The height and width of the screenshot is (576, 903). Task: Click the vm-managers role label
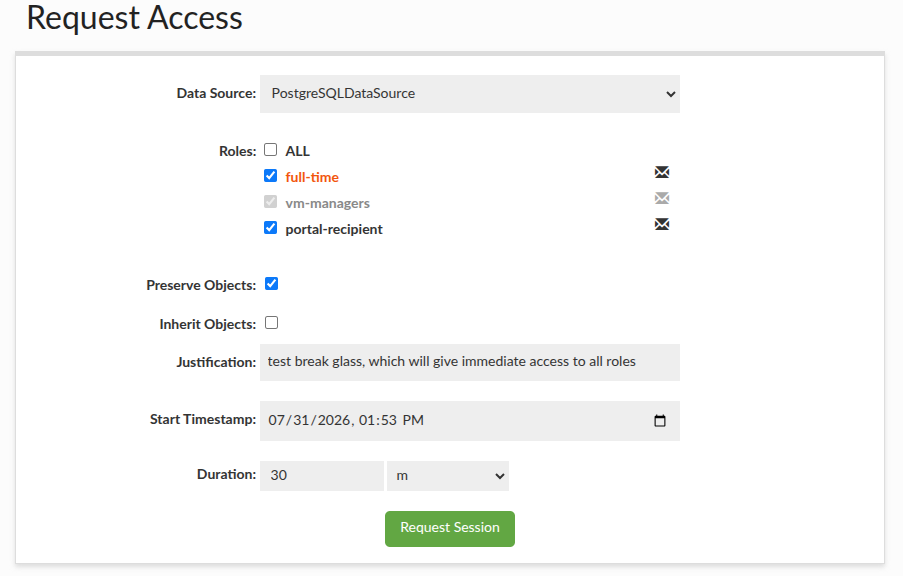pos(328,203)
